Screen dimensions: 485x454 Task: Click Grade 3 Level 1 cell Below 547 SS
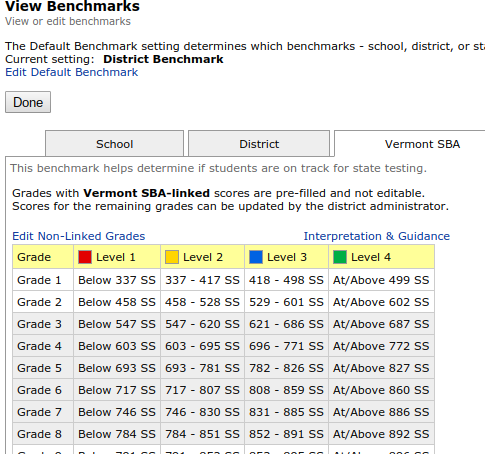pyautogui.click(x=117, y=324)
